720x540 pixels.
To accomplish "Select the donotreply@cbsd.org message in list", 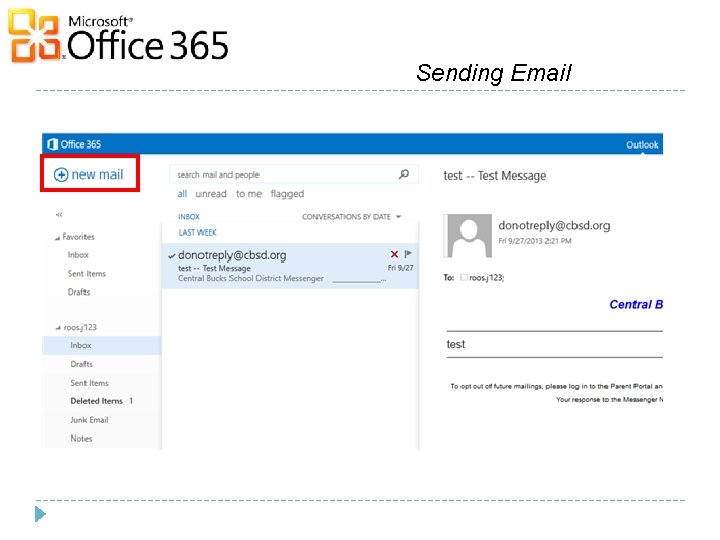I will pos(290,266).
